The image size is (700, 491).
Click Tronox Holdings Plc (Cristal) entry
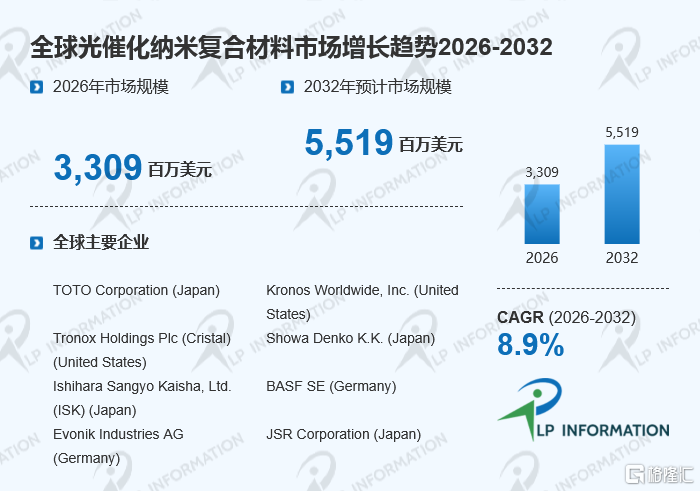click(142, 350)
